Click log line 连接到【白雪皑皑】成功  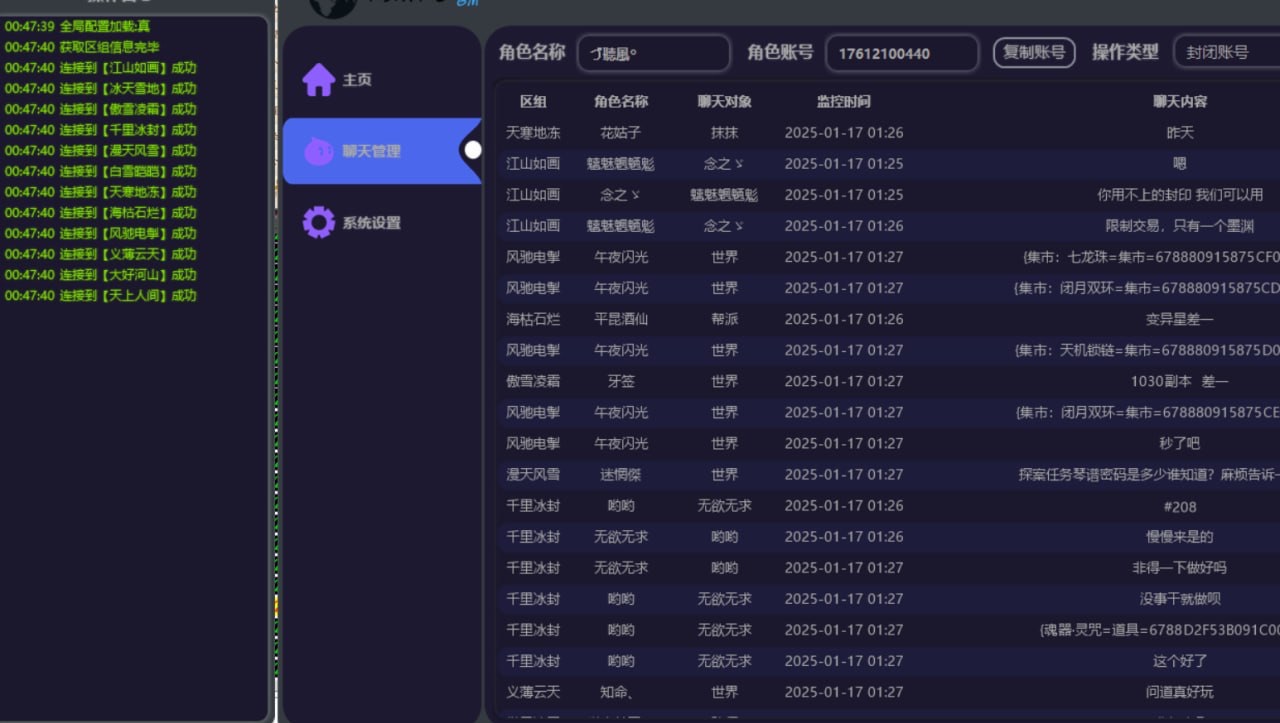[100, 171]
